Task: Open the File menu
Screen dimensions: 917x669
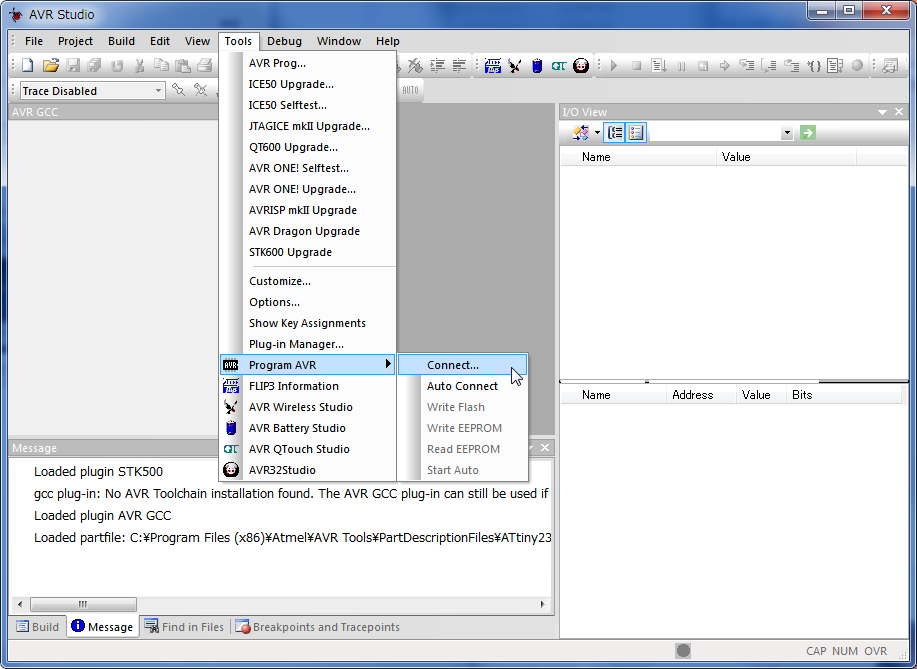Action: pyautogui.click(x=34, y=41)
